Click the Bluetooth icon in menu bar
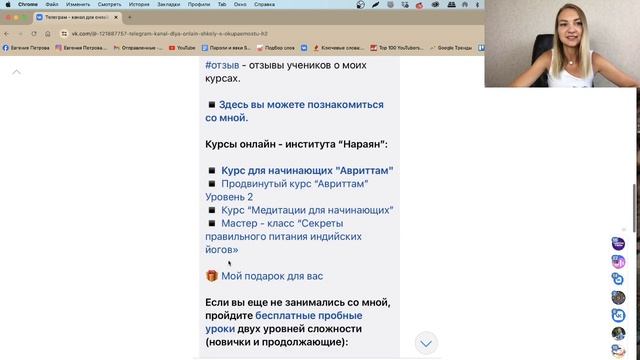Viewport: 640px width, 360px height. coord(477,4)
